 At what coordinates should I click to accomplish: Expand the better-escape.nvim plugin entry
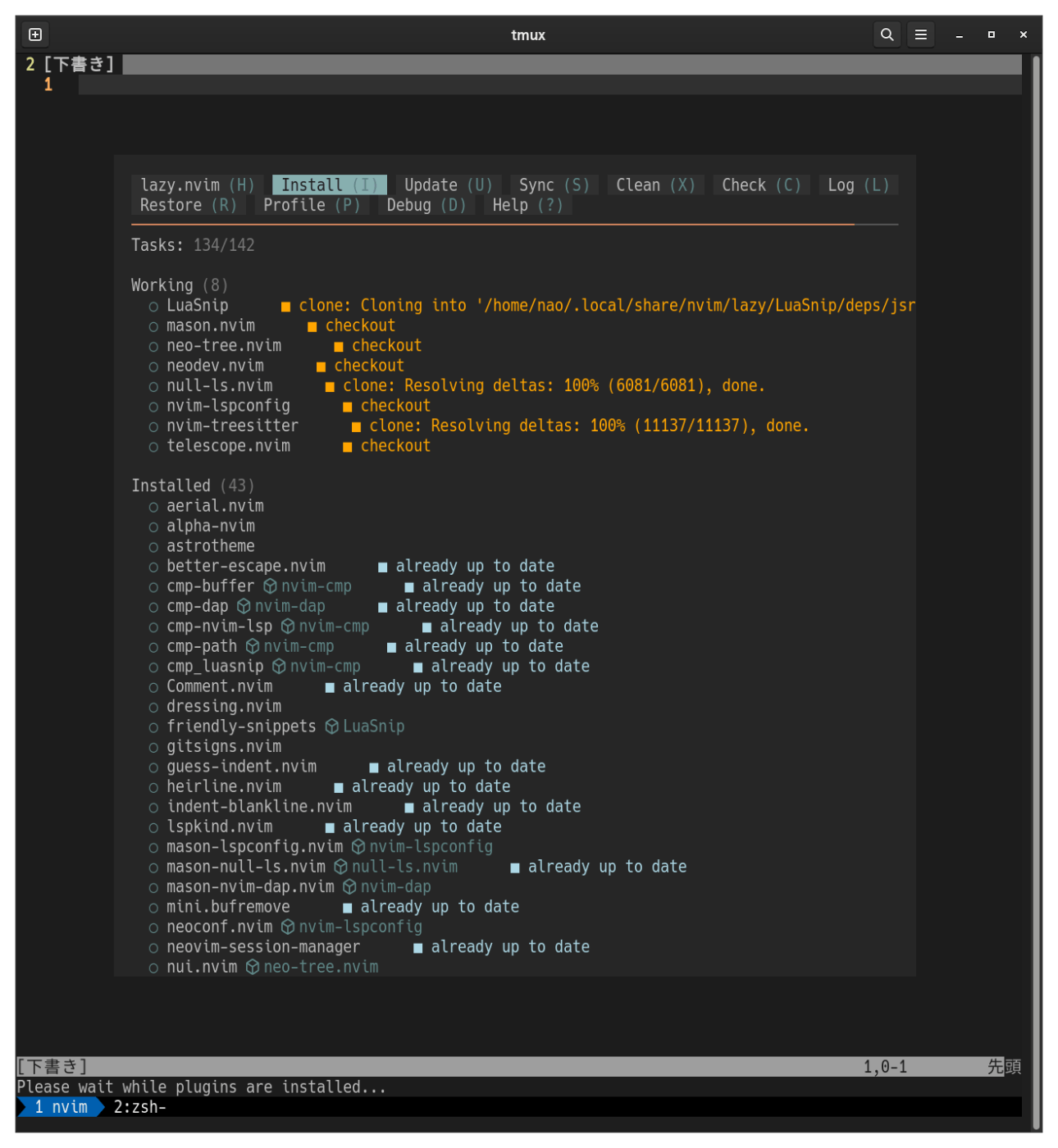246,567
